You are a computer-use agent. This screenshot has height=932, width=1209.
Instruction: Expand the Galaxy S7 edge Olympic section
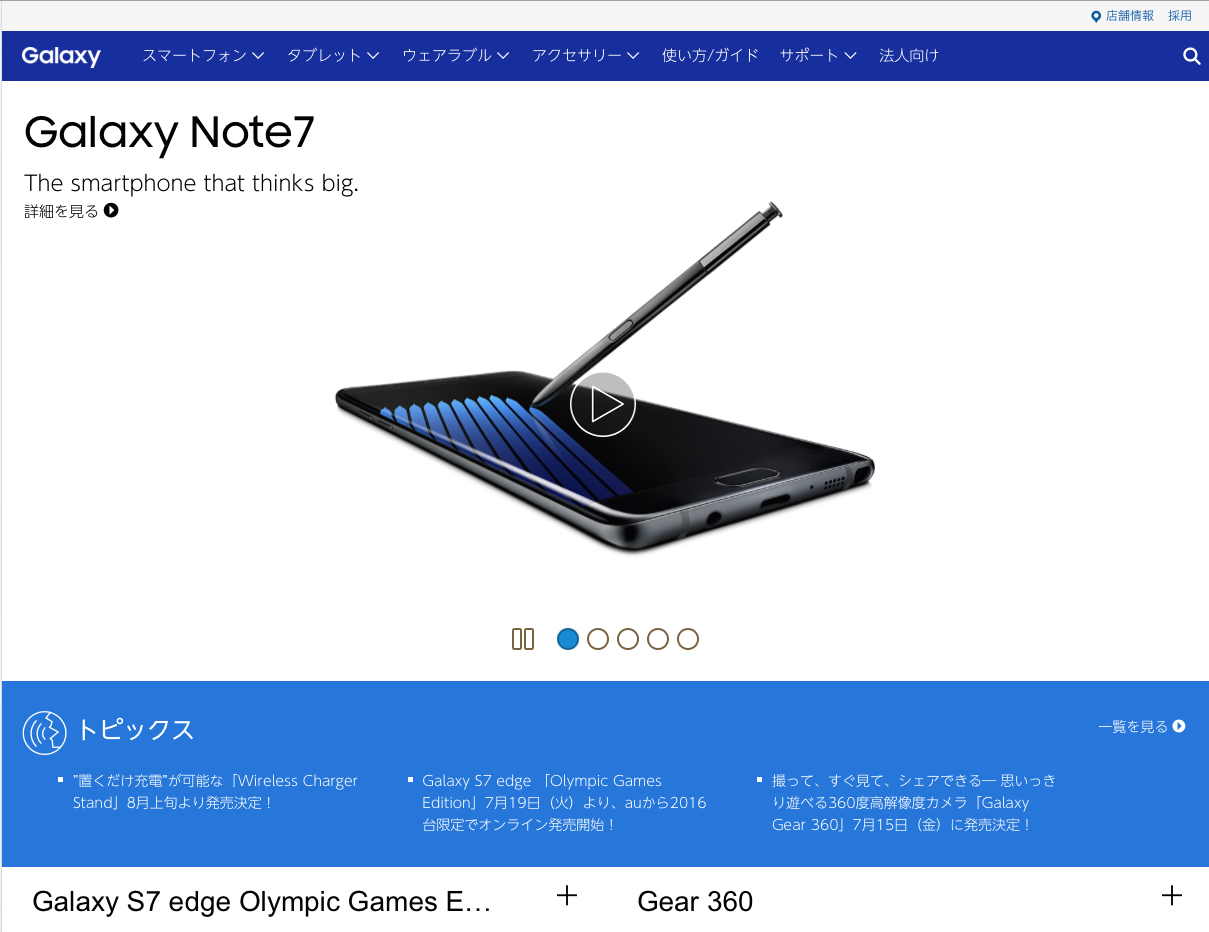[x=567, y=896]
